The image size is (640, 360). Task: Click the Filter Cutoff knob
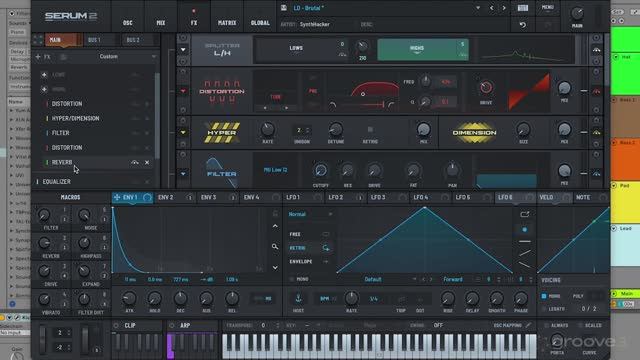(x=320, y=171)
